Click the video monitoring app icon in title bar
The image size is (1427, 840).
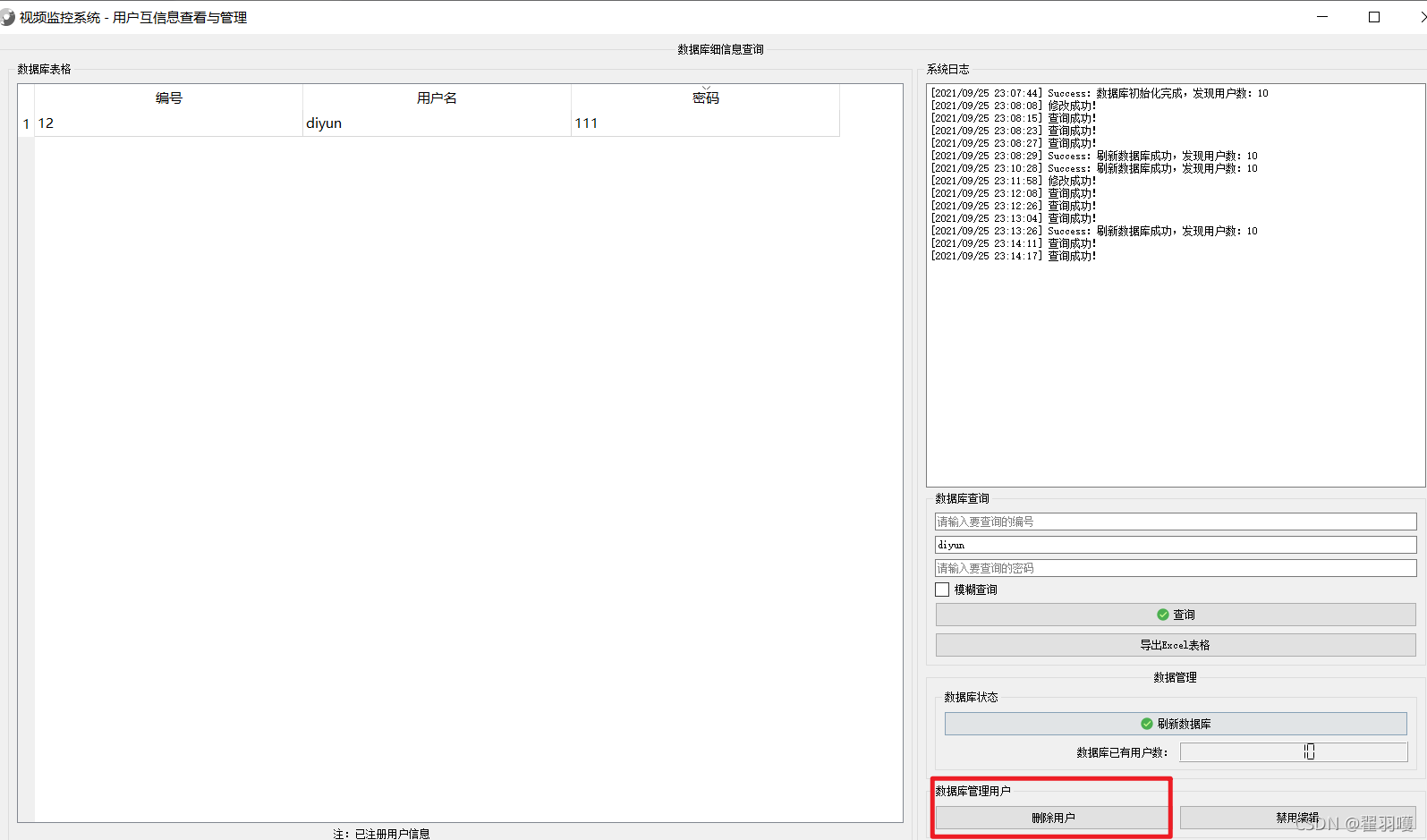pos(7,17)
